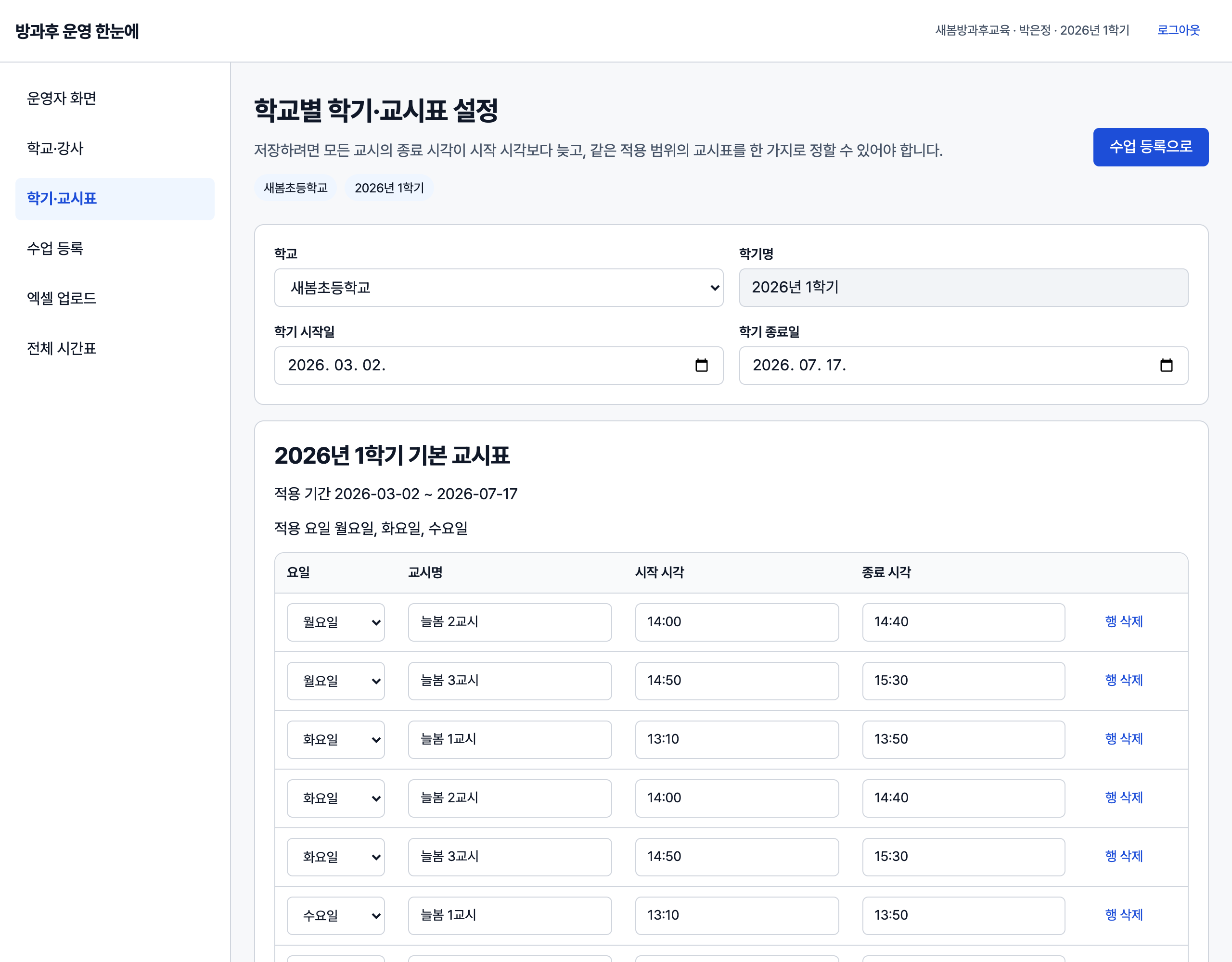Viewport: 1232px width, 962px height.
Task: Open weekday dropdown in 화요일 늘봄 1교시 row
Action: tap(335, 740)
